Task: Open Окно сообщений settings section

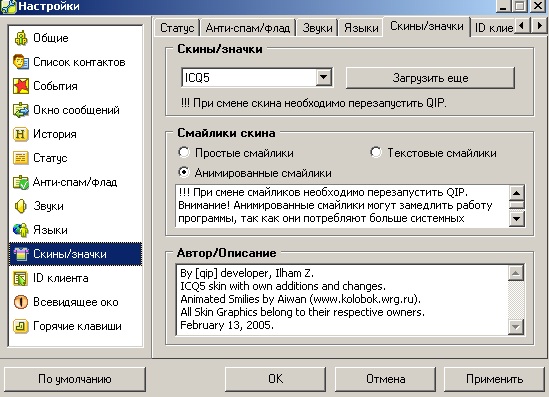Action: [x=75, y=110]
